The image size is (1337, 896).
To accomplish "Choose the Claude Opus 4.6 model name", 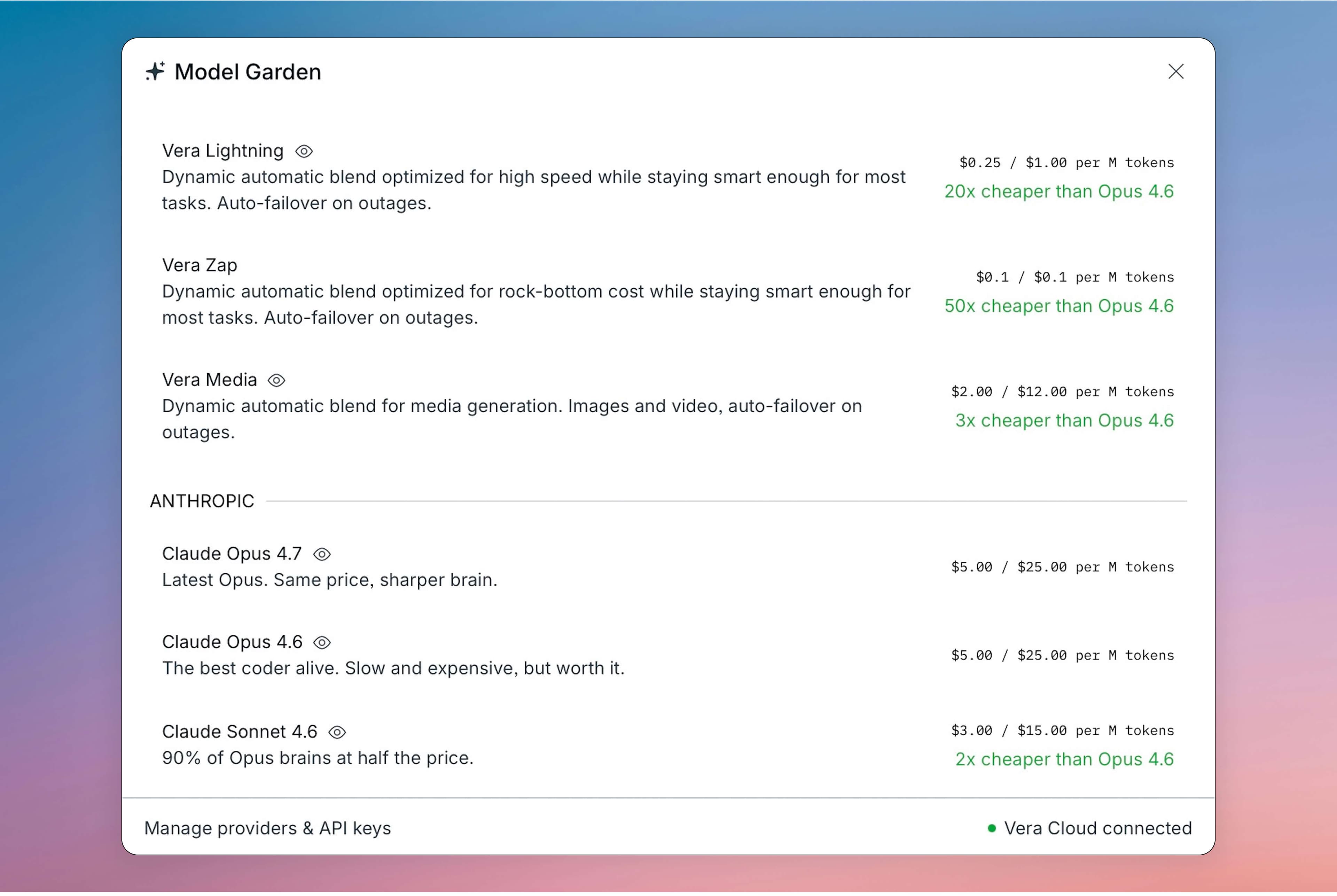I will click(x=232, y=642).
